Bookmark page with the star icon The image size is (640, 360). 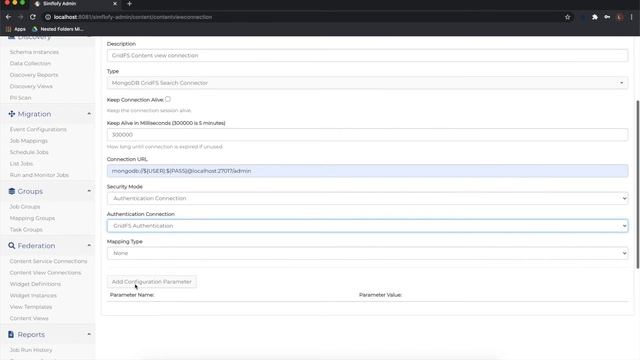coord(567,17)
